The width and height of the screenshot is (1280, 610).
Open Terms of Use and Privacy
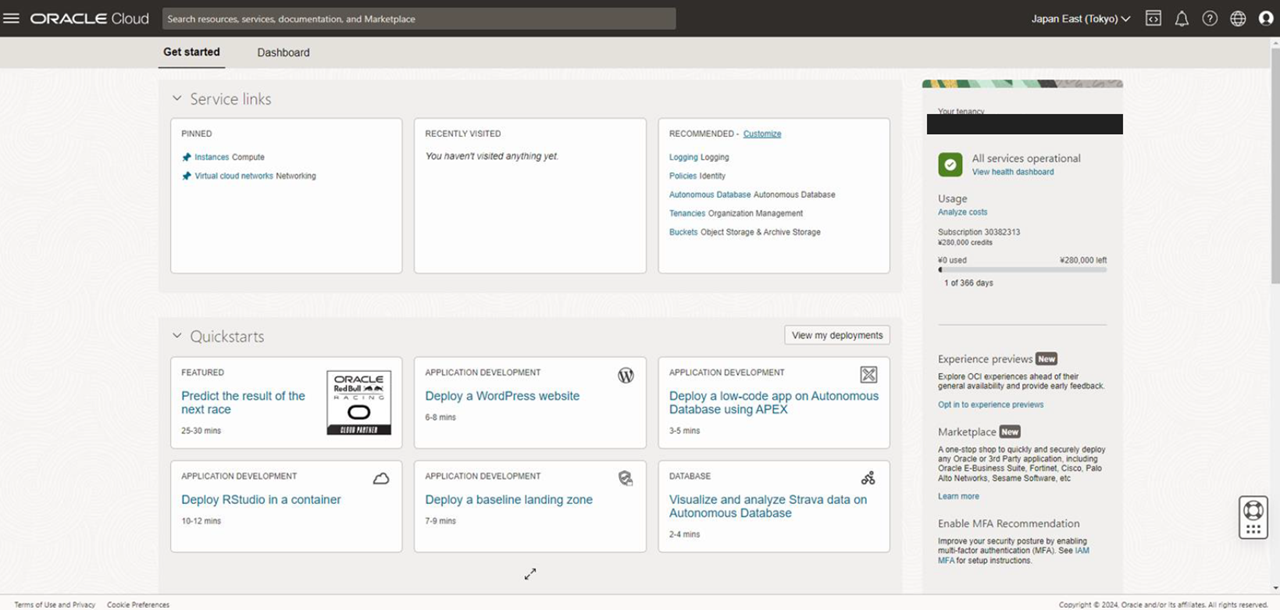pyautogui.click(x=55, y=605)
